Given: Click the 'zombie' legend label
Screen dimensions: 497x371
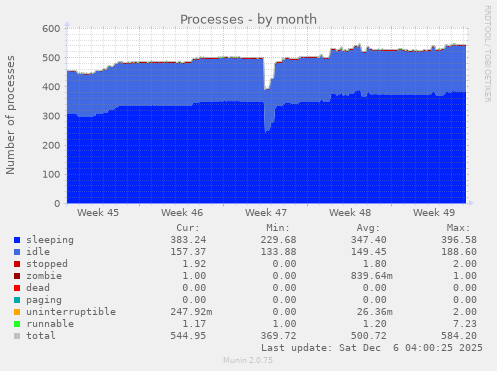Looking at the screenshot, I should (x=44, y=276).
